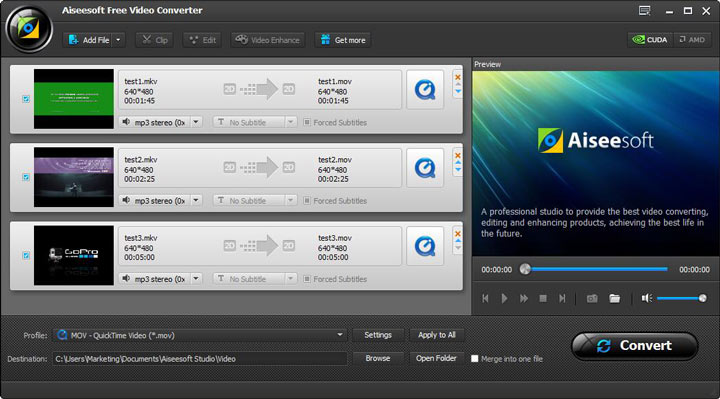Remove test2.mkv with the orange X

point(457,155)
